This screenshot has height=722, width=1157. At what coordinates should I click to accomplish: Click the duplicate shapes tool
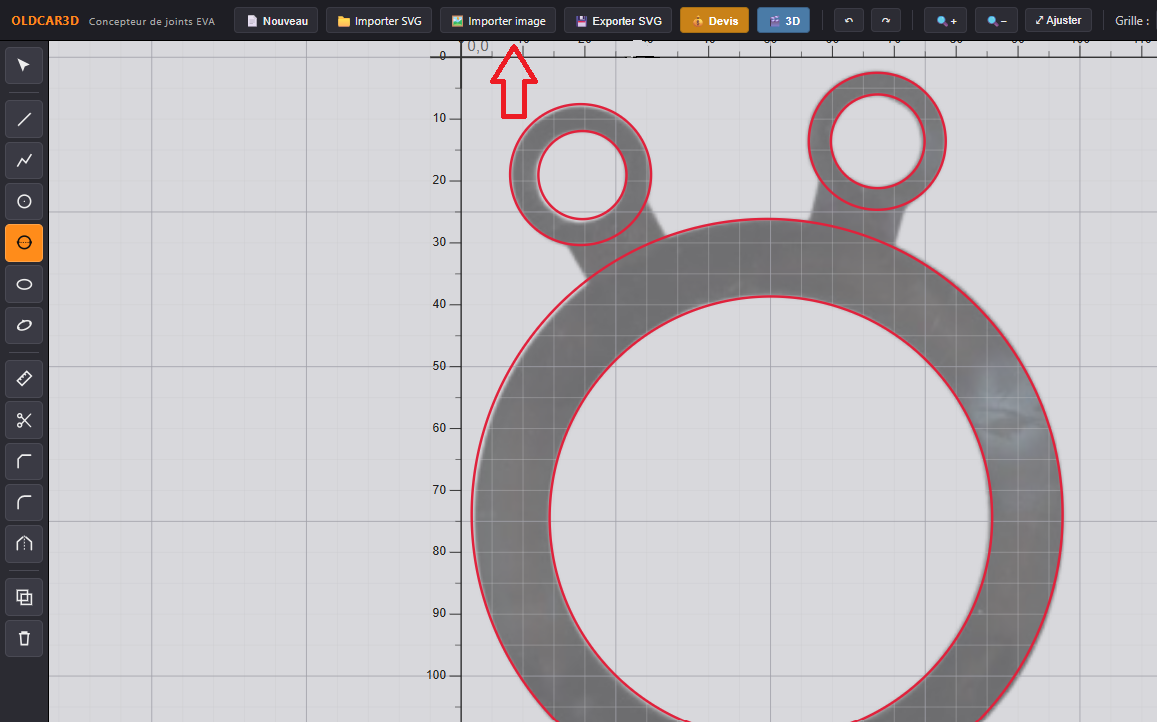(24, 597)
